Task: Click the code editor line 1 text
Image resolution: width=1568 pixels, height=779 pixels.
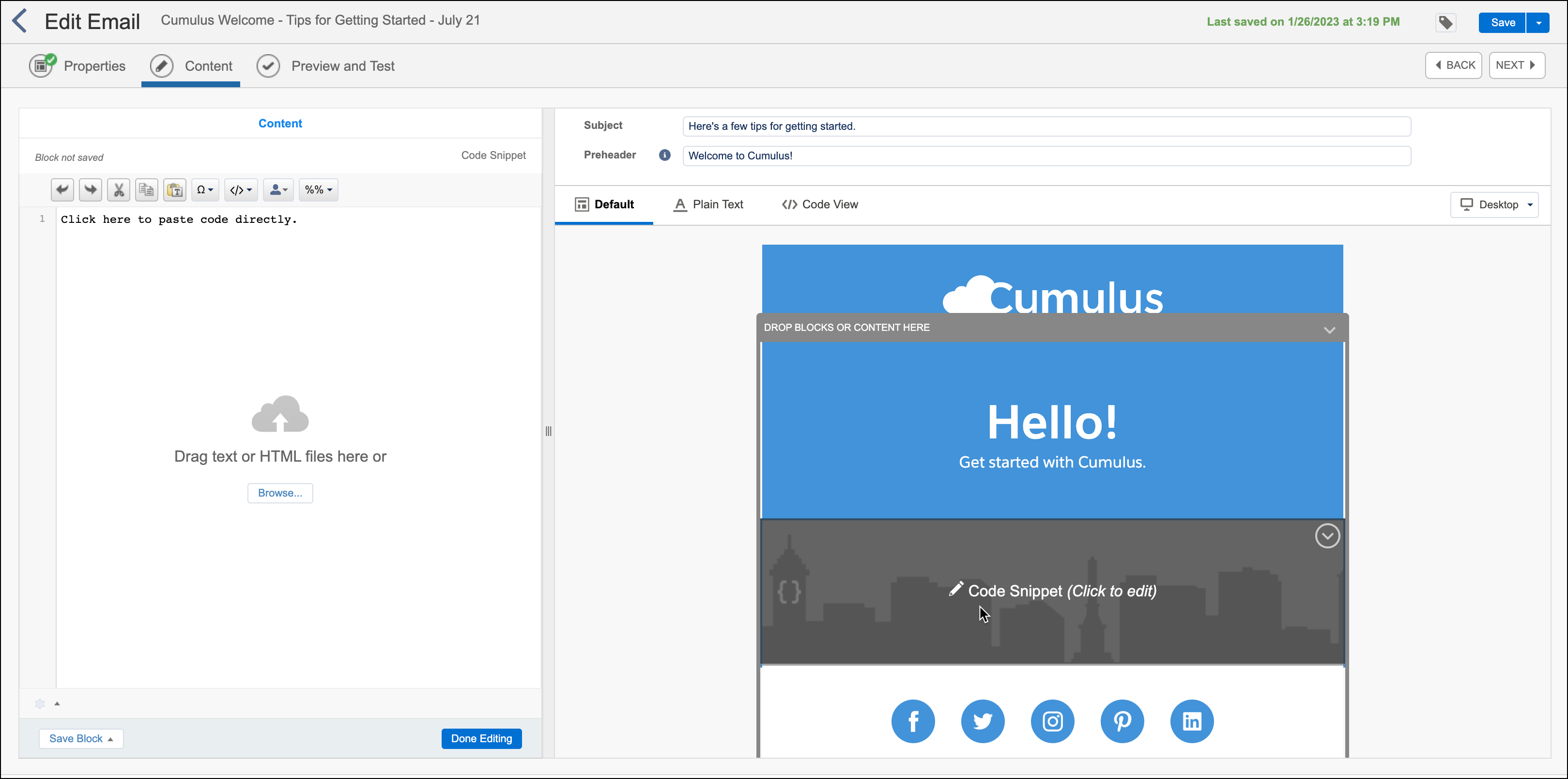Action: (x=179, y=219)
